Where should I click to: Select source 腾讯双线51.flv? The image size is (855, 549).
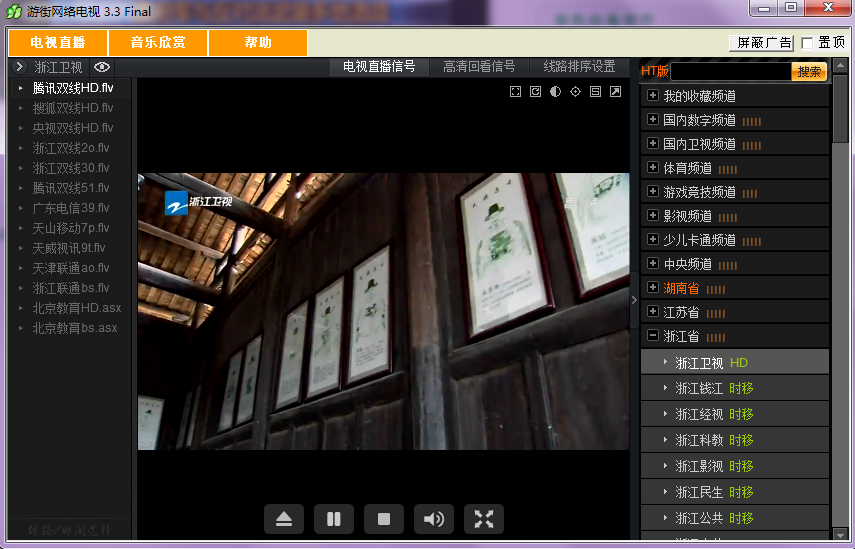click(71, 188)
